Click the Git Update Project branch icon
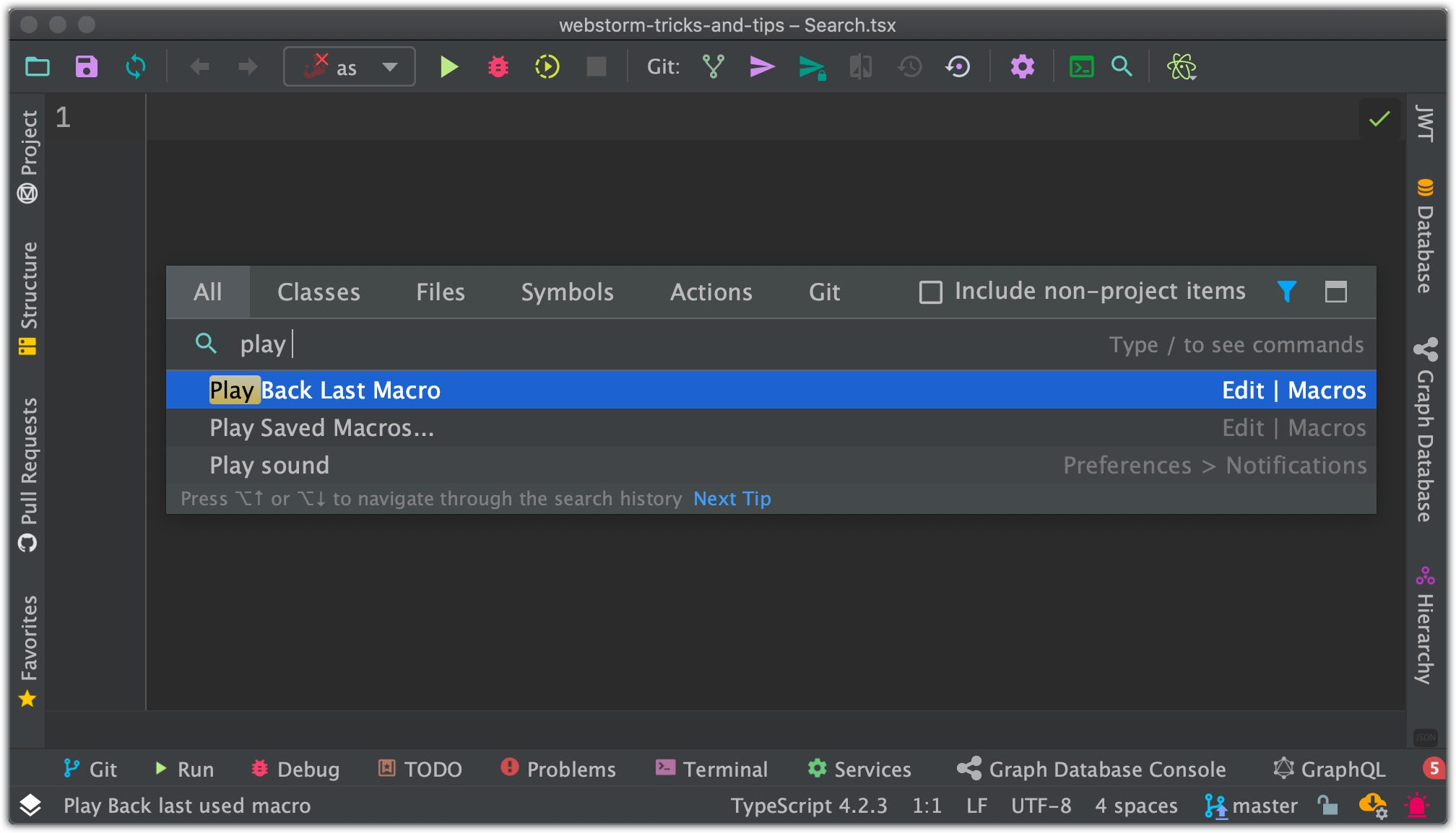1456x833 pixels. pos(713,67)
